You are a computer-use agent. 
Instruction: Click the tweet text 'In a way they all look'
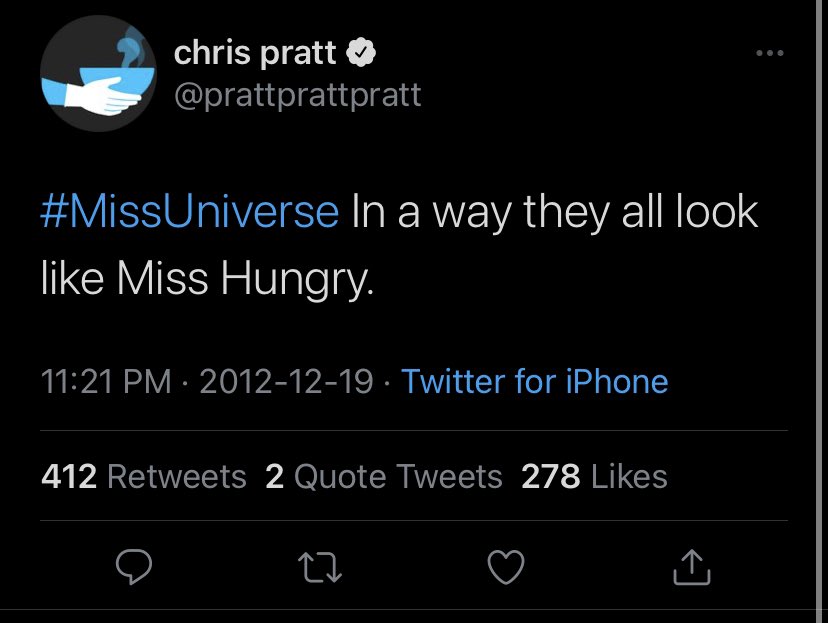(x=554, y=213)
